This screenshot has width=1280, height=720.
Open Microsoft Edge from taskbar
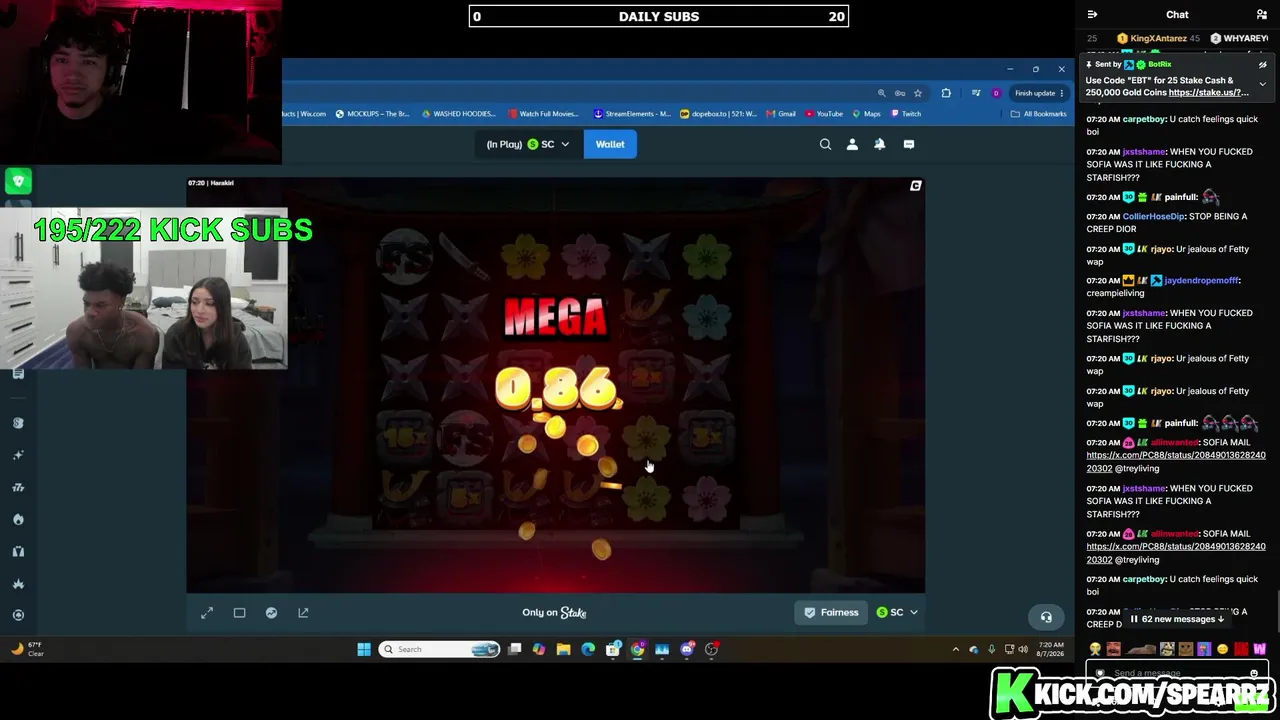pos(588,650)
